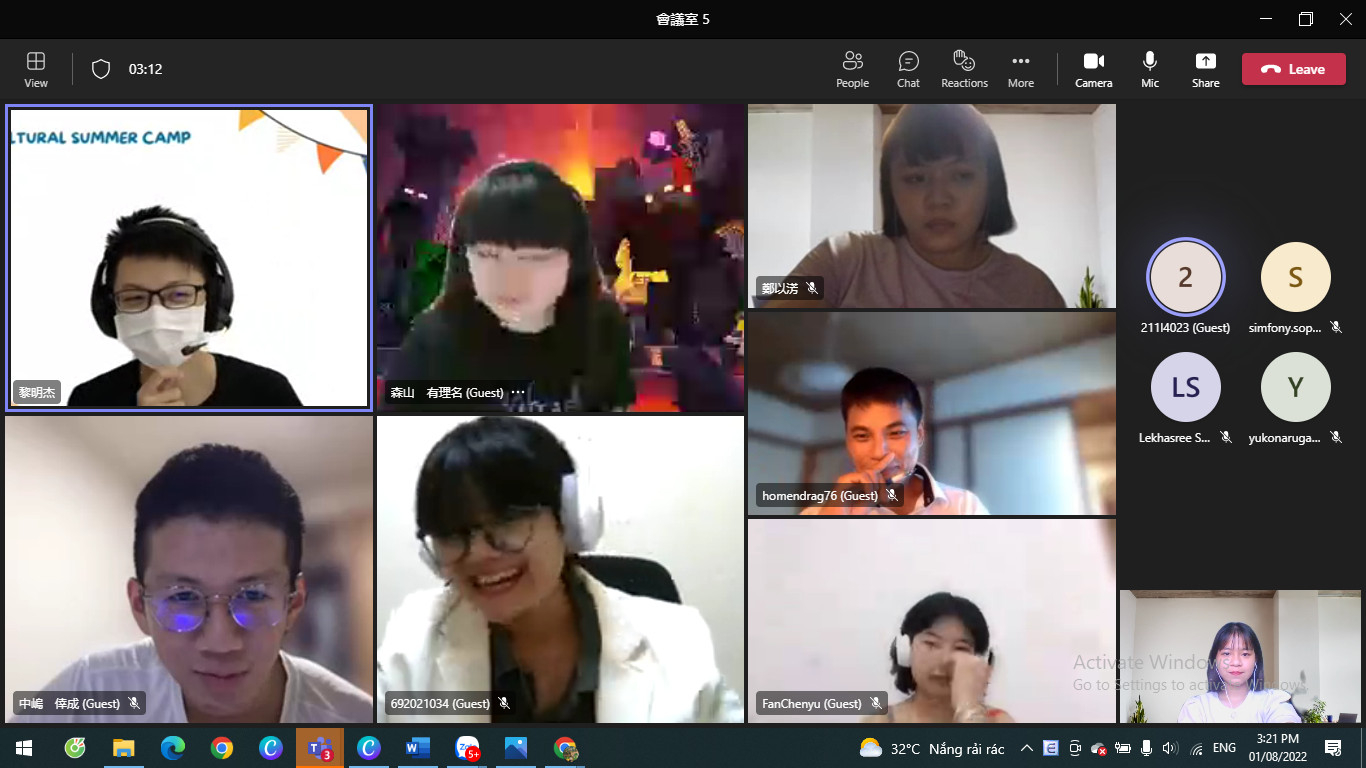The height and width of the screenshot is (768, 1366).
Task: Click the shield security icon
Action: click(101, 69)
